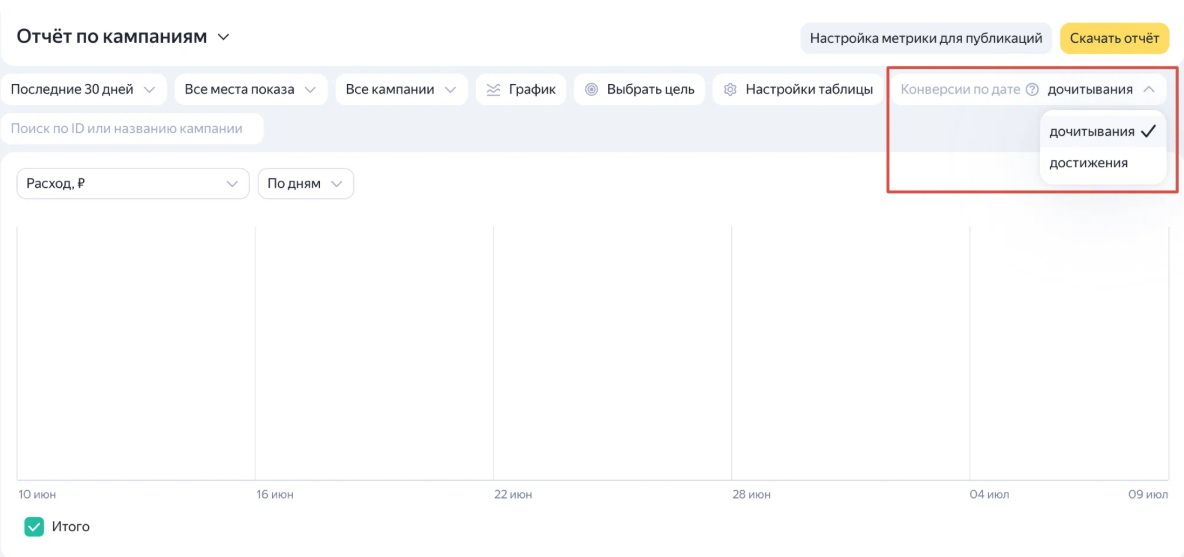Toggle the Итого checkbox
Image resolution: width=1184 pixels, height=557 pixels.
coord(34,527)
